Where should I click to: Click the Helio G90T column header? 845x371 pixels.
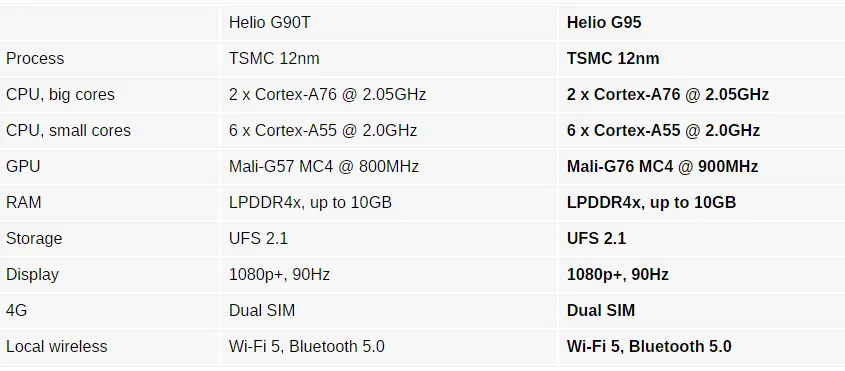269,23
